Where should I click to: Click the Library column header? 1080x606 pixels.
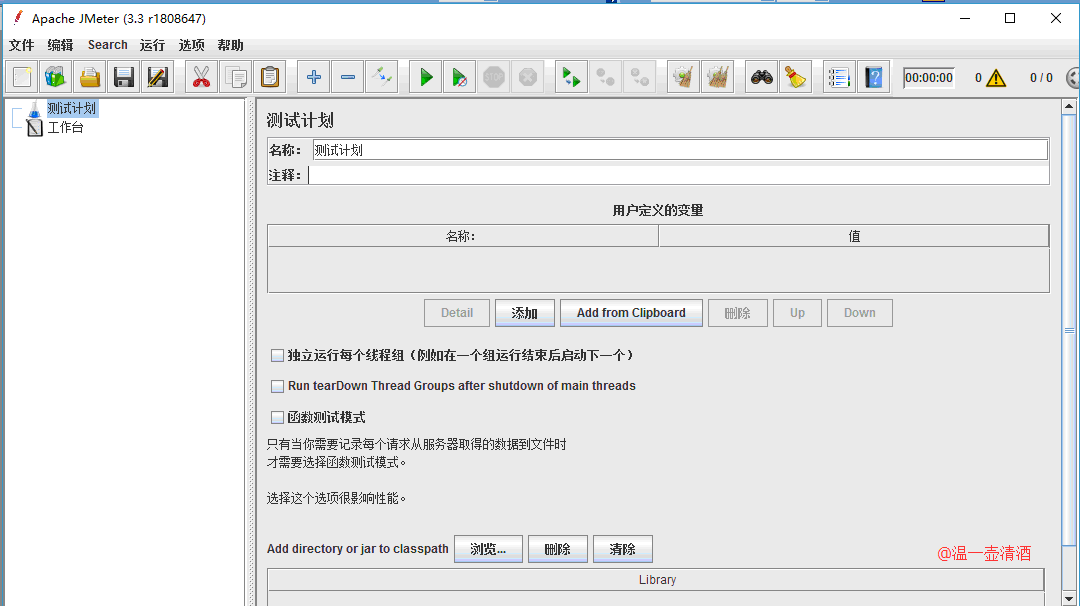click(x=656, y=580)
